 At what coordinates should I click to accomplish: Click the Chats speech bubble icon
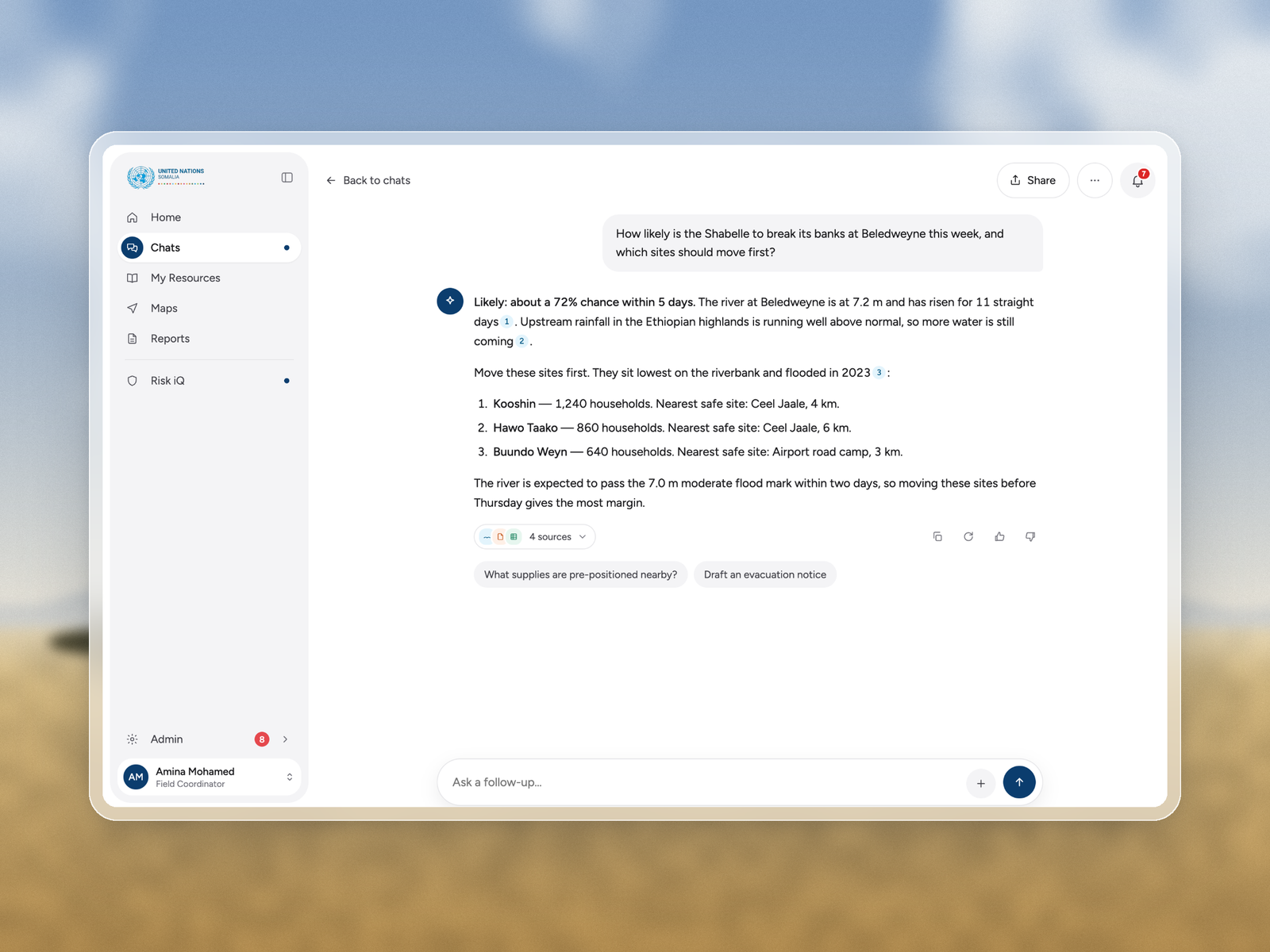(x=133, y=248)
